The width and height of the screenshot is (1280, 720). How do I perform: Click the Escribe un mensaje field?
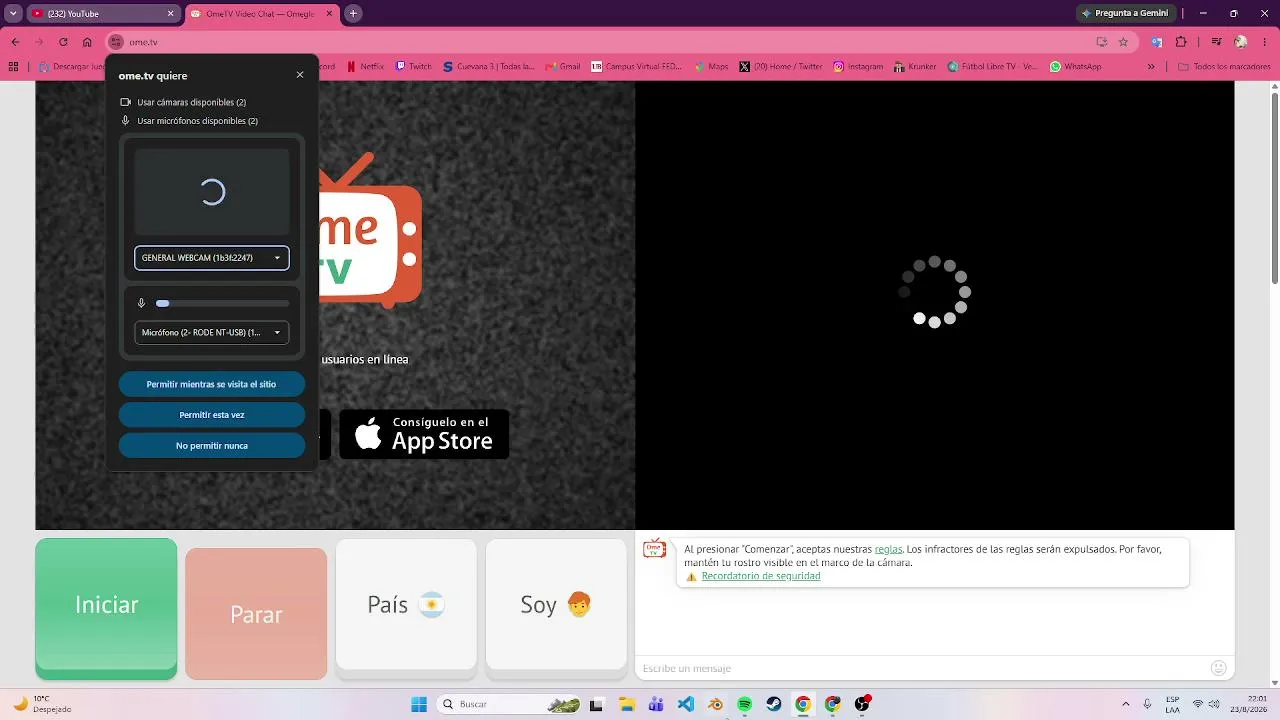pyautogui.click(x=922, y=668)
